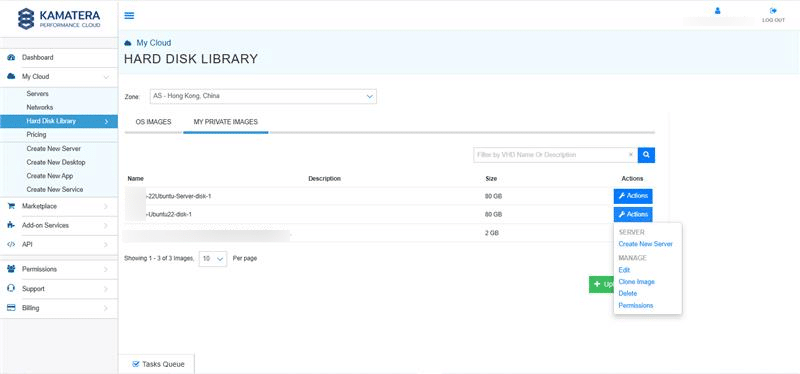The image size is (800, 374).
Task: Expand the Billing menu chevron
Action: pos(106,308)
